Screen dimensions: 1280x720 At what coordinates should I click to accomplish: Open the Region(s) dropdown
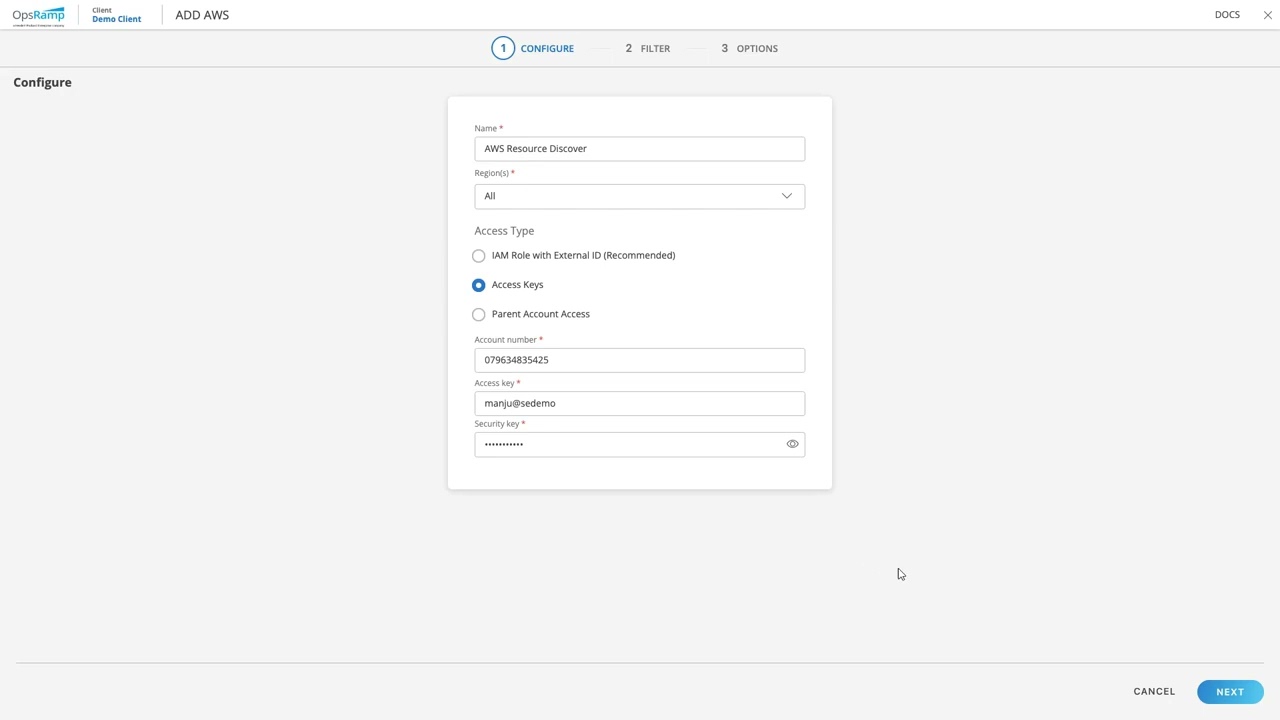pyautogui.click(x=640, y=196)
